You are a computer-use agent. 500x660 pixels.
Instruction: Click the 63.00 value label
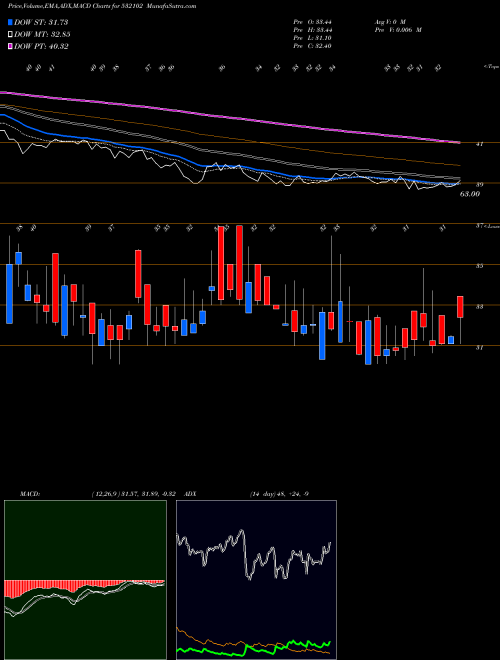pos(470,194)
